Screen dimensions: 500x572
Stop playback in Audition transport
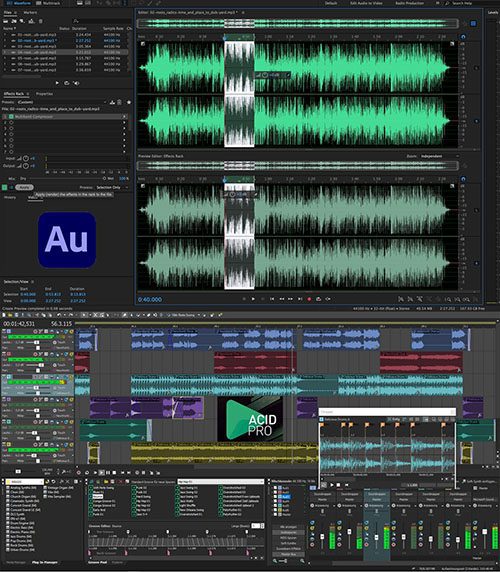tap(244, 299)
